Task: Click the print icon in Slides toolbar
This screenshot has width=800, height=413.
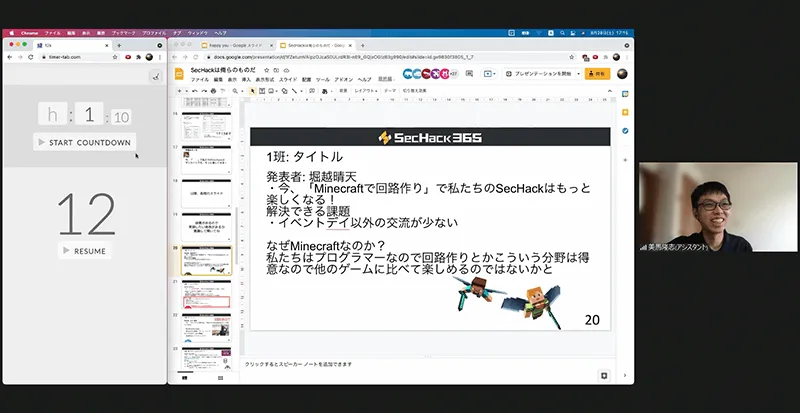Action: tap(213, 91)
